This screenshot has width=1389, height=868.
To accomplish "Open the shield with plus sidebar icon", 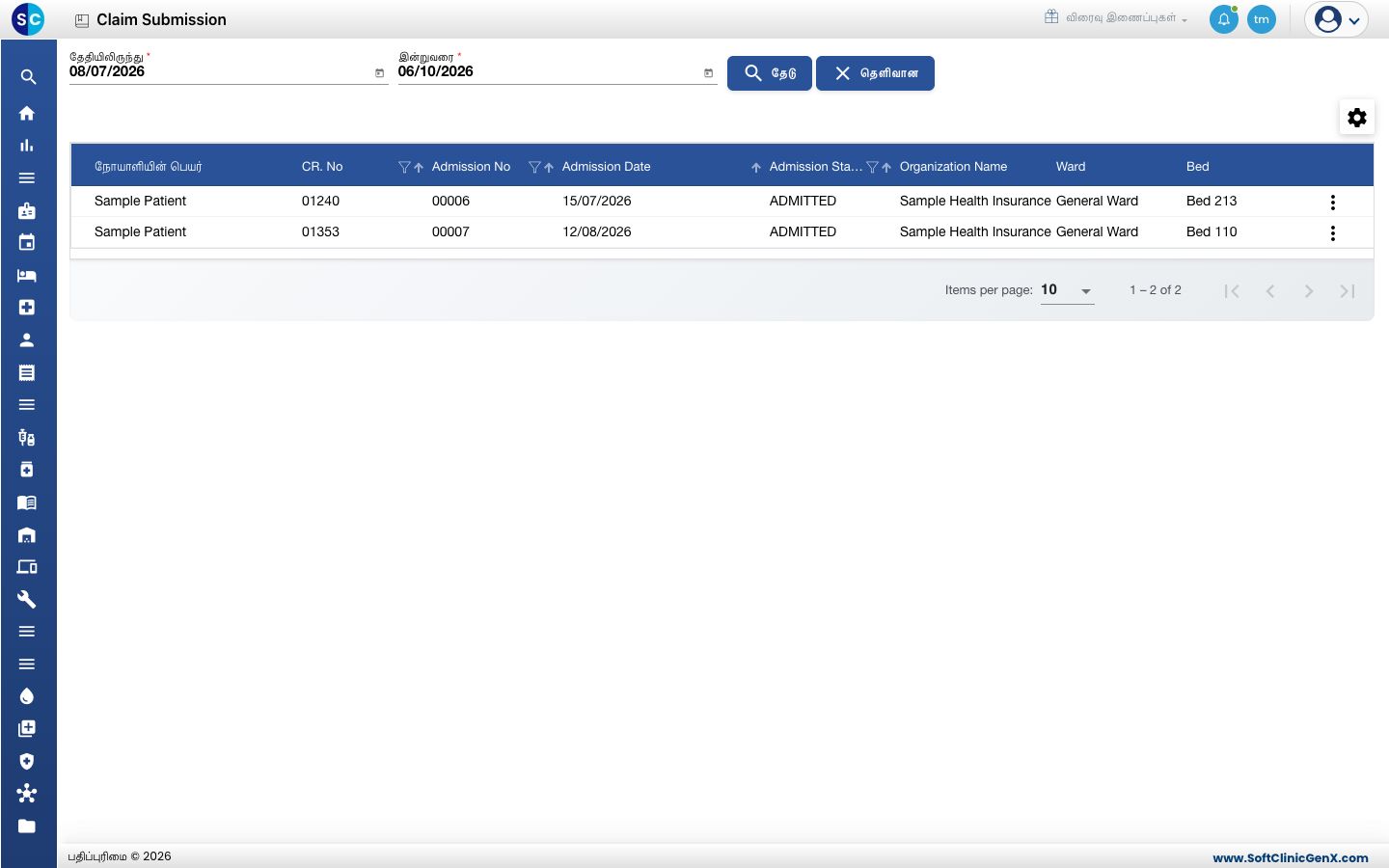I will [27, 761].
